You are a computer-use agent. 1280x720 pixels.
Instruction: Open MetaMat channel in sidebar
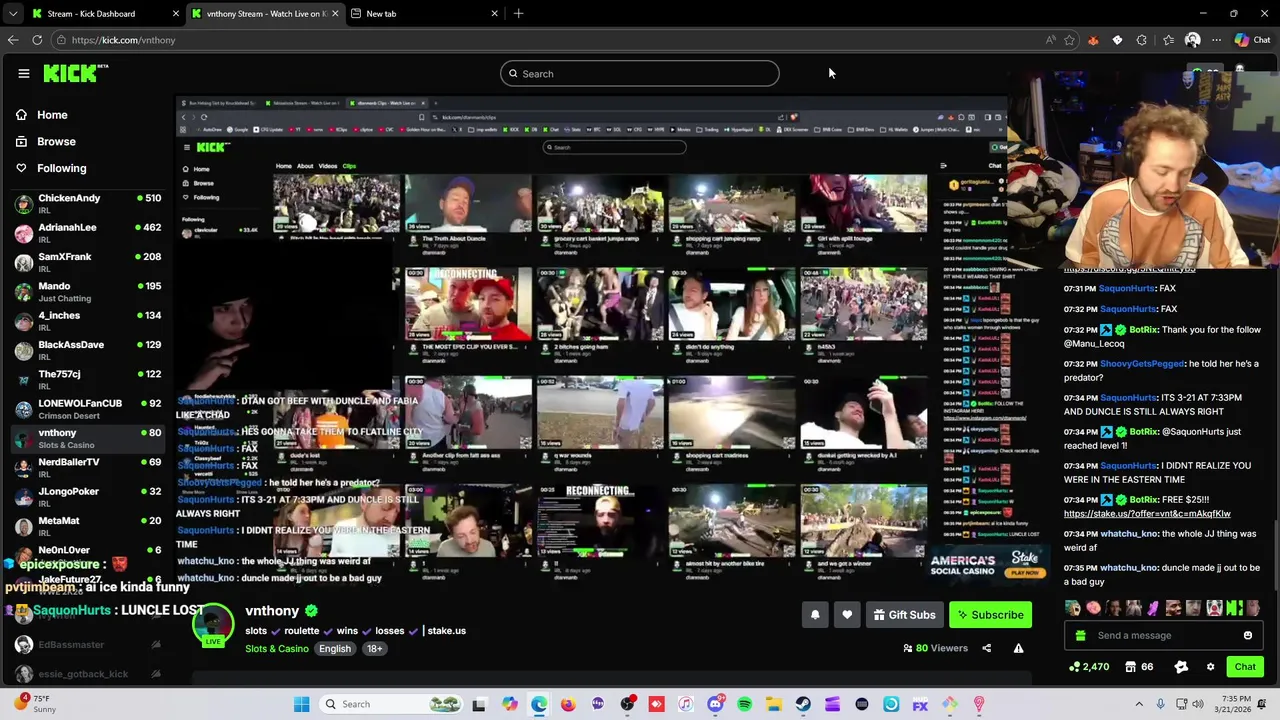point(88,527)
